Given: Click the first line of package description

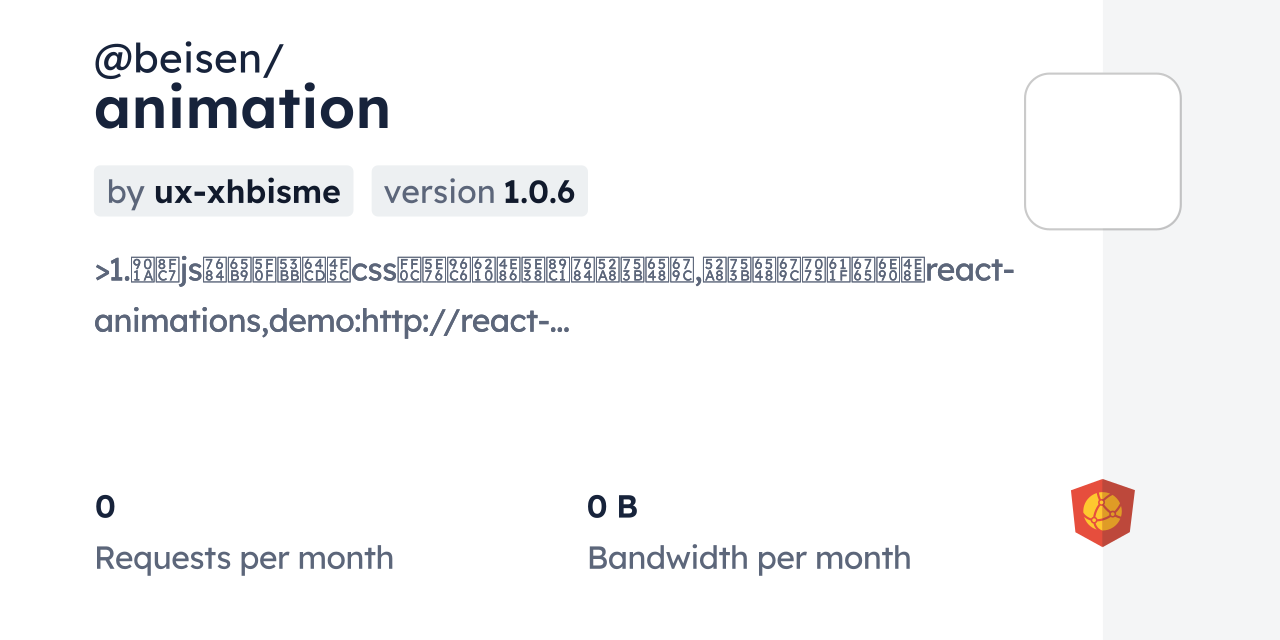Looking at the screenshot, I should [x=555, y=271].
